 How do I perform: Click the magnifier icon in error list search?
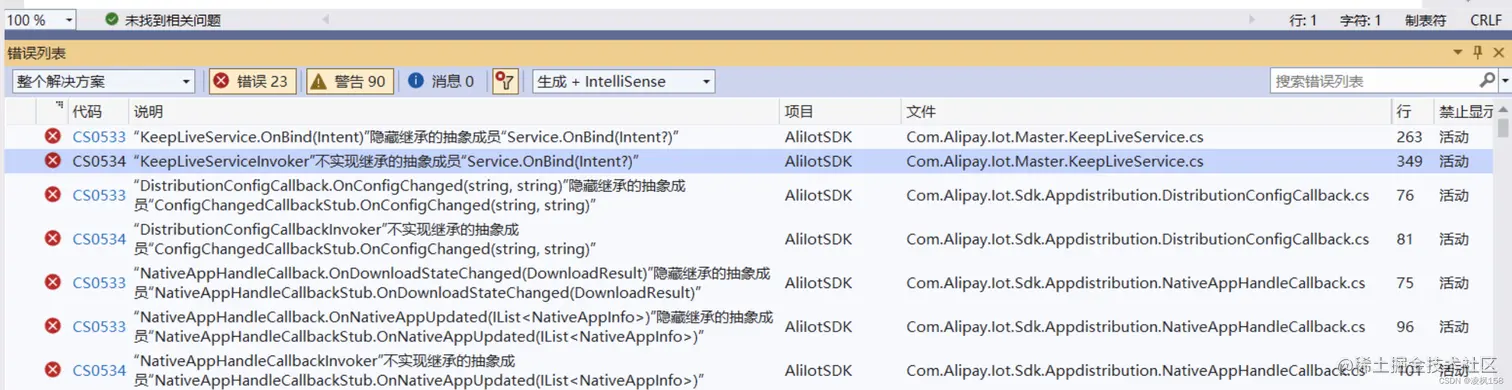1486,81
